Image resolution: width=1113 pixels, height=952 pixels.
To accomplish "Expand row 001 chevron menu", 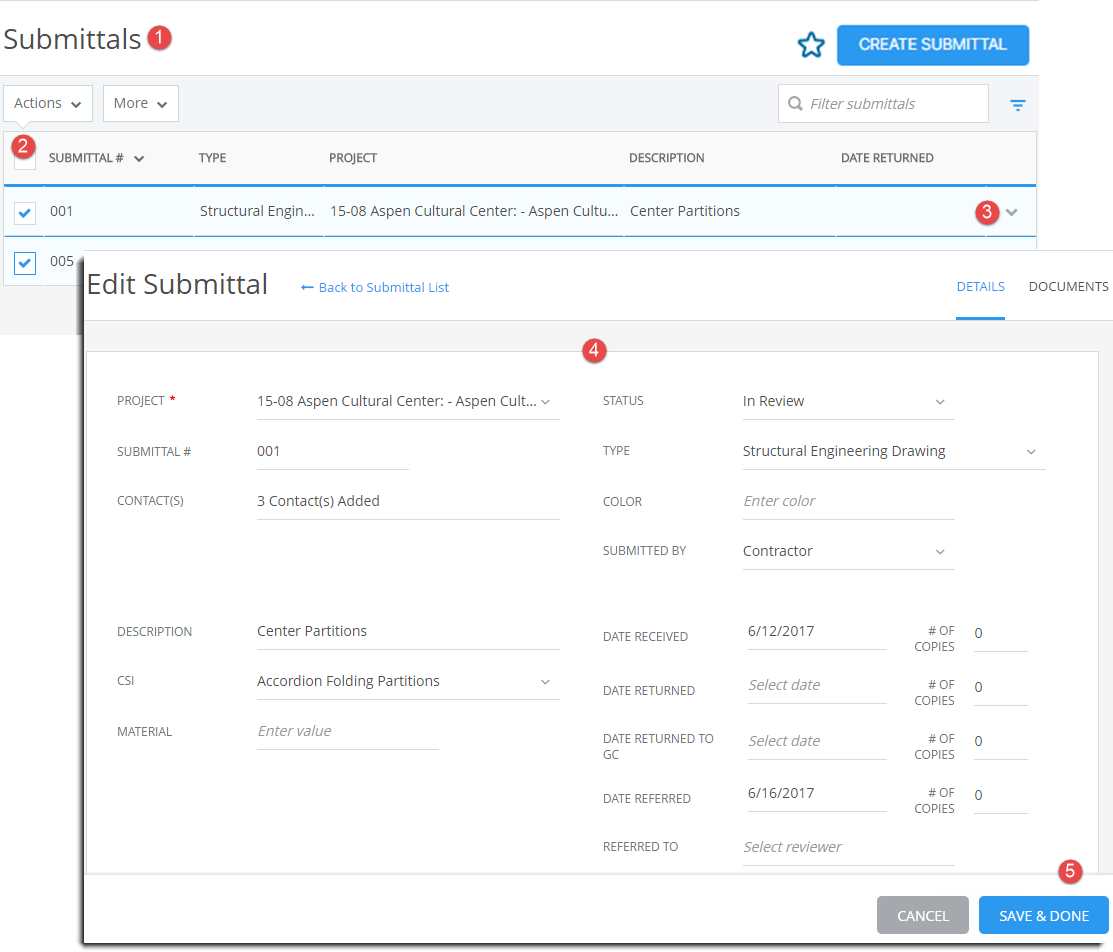I will click(x=1012, y=212).
